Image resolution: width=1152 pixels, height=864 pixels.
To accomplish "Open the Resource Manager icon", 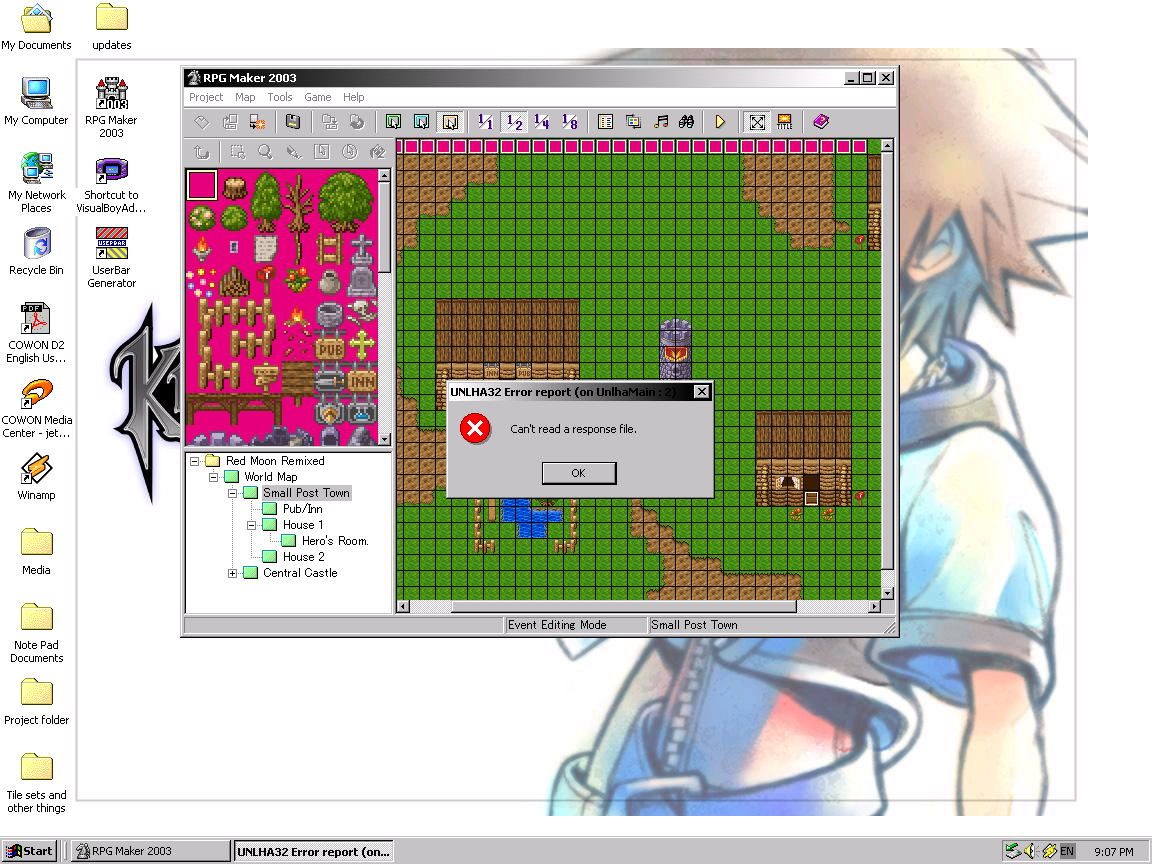I will (x=633, y=122).
